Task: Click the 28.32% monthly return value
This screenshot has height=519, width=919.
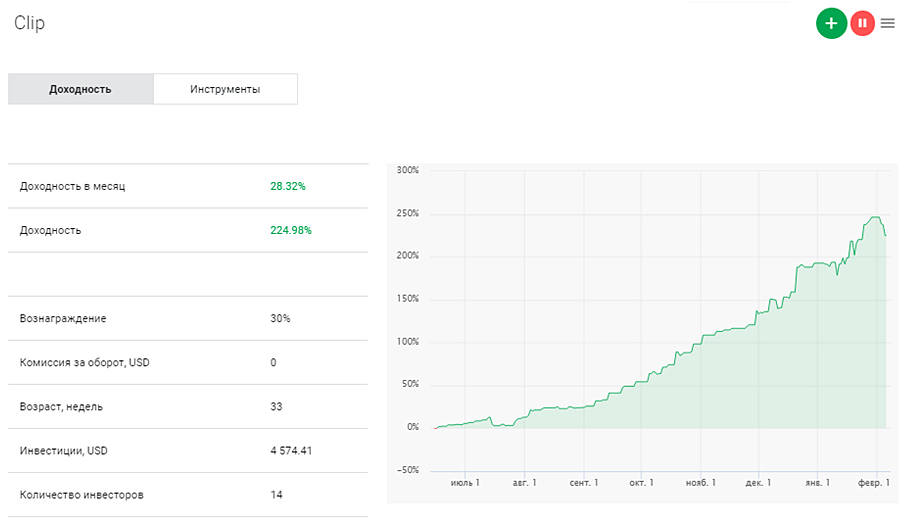Action: click(x=287, y=186)
